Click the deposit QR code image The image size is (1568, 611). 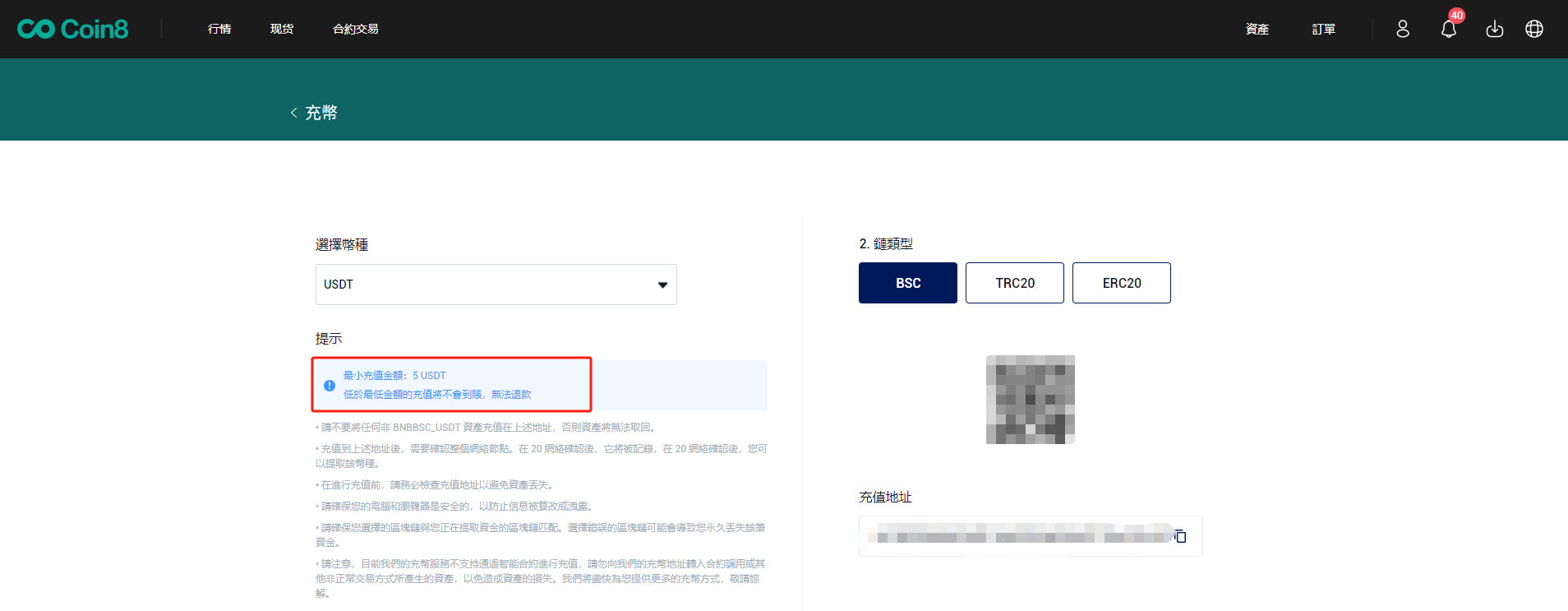(1030, 400)
